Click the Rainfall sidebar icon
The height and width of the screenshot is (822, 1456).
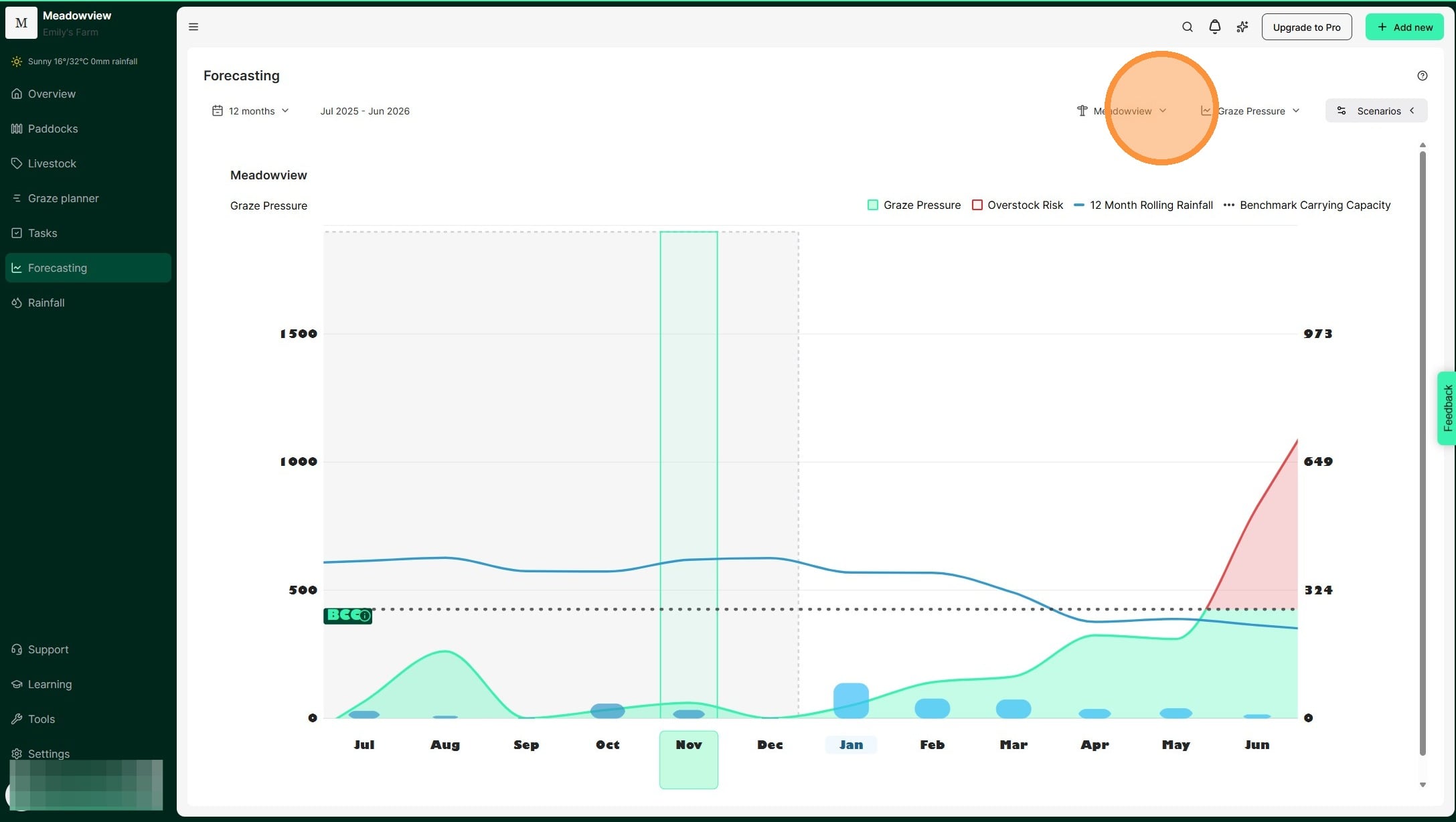(x=17, y=303)
